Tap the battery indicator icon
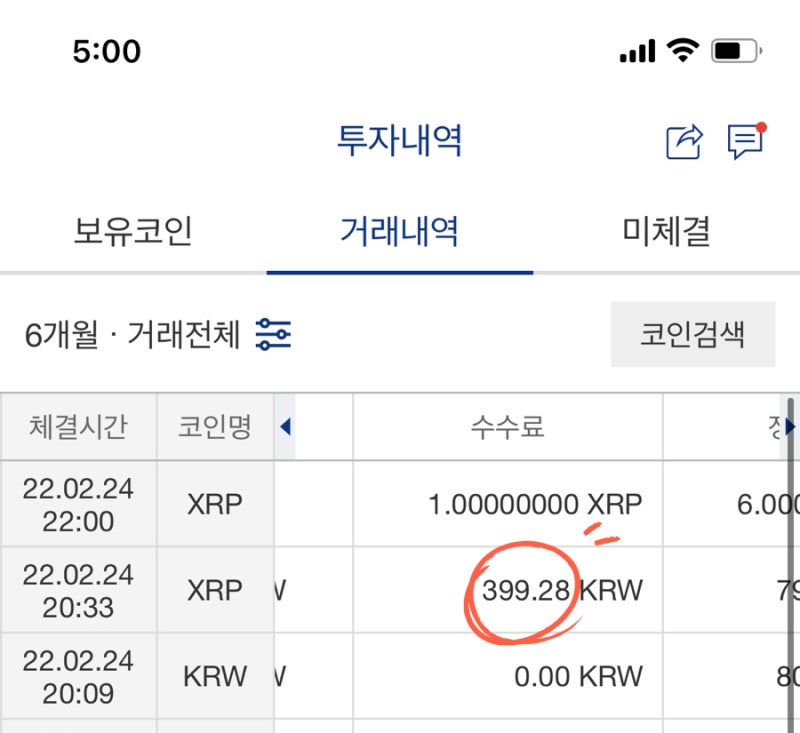 [x=737, y=51]
